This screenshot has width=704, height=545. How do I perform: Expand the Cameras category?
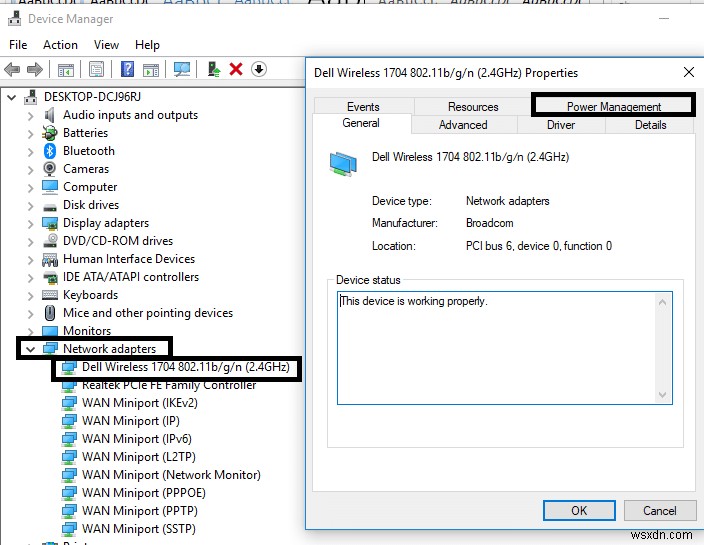30,170
